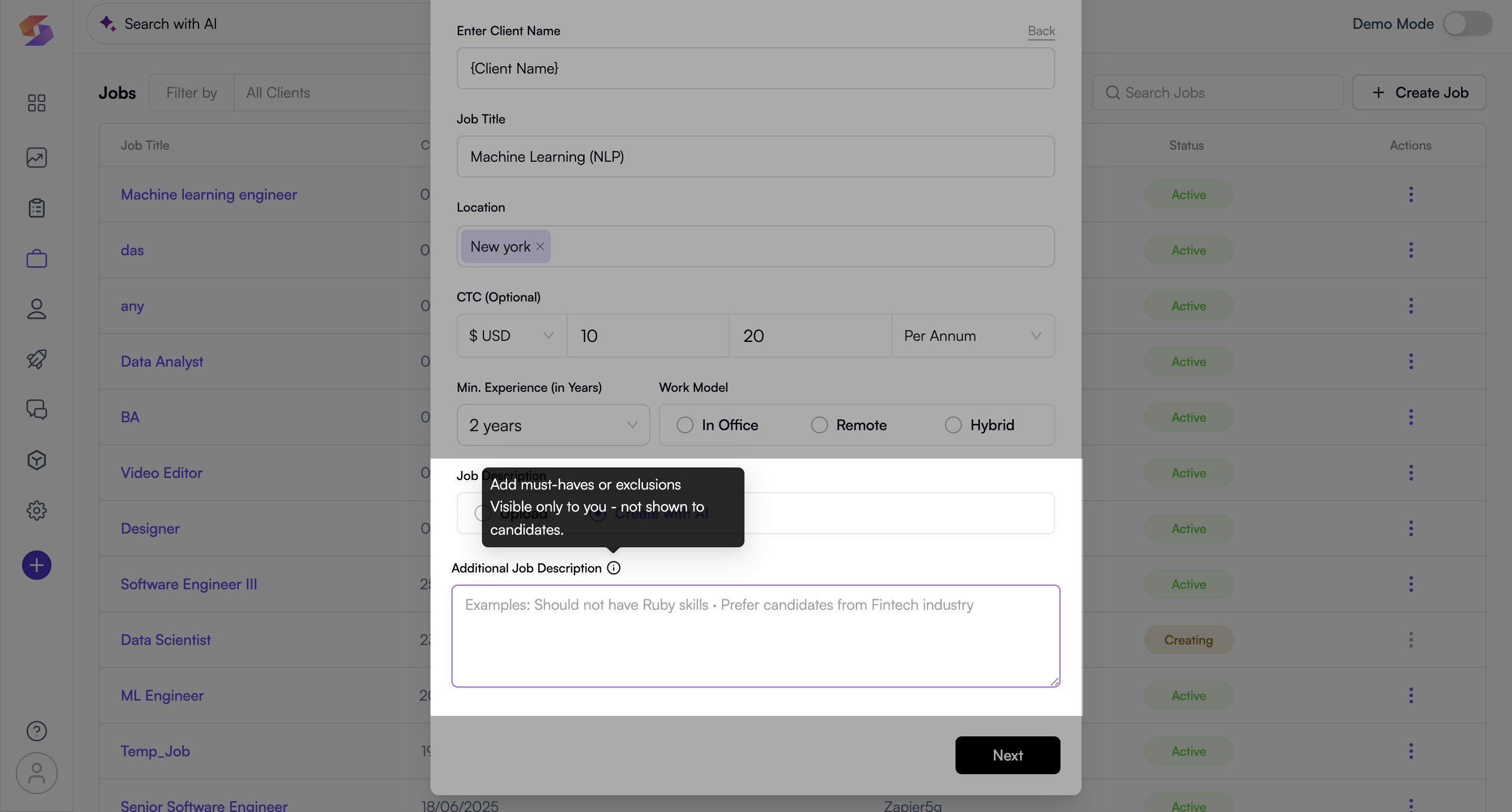Click the Additional Job Description text area
1512x812 pixels.
point(755,636)
